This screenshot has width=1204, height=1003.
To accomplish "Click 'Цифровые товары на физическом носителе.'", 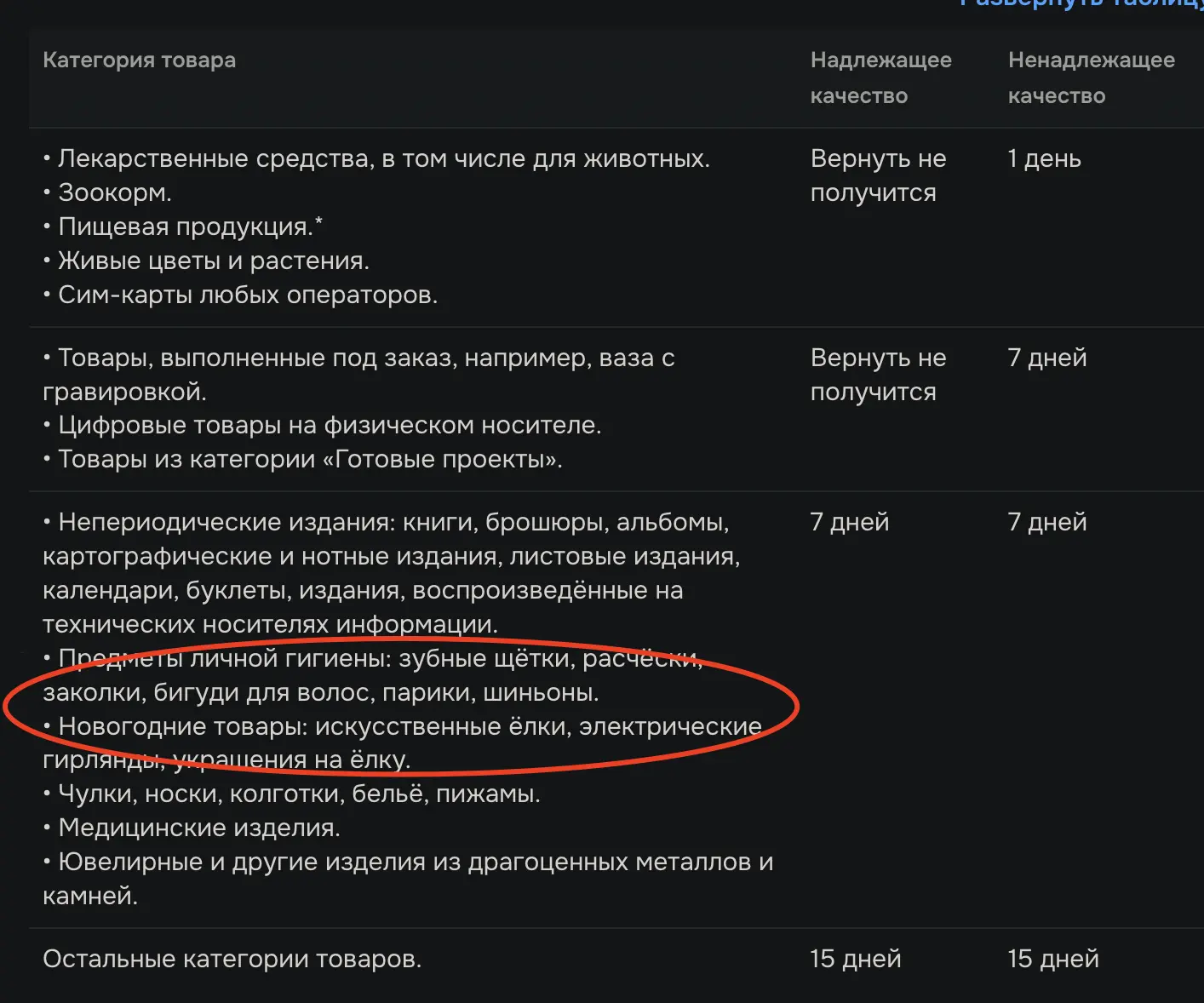I will [322, 426].
